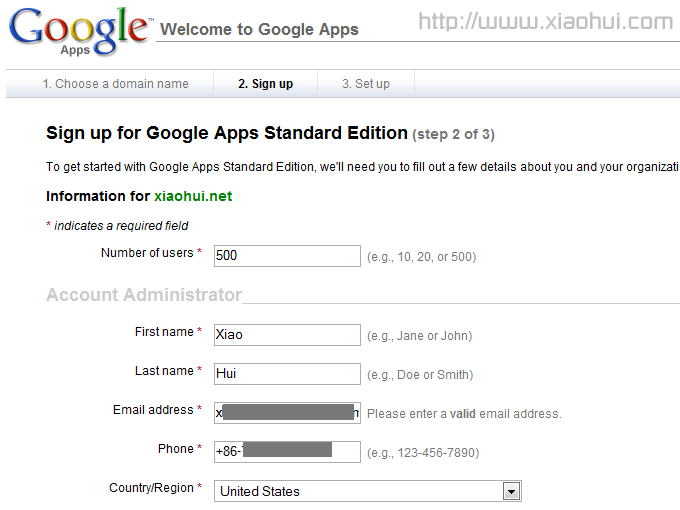
Task: Open the '1. Choose a domain name' step tab
Action: click(115, 84)
